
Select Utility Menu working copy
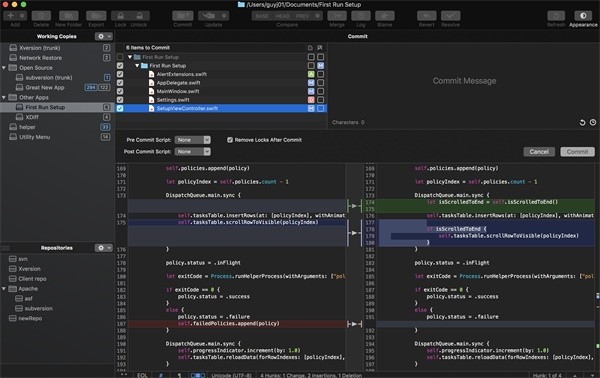57,137
